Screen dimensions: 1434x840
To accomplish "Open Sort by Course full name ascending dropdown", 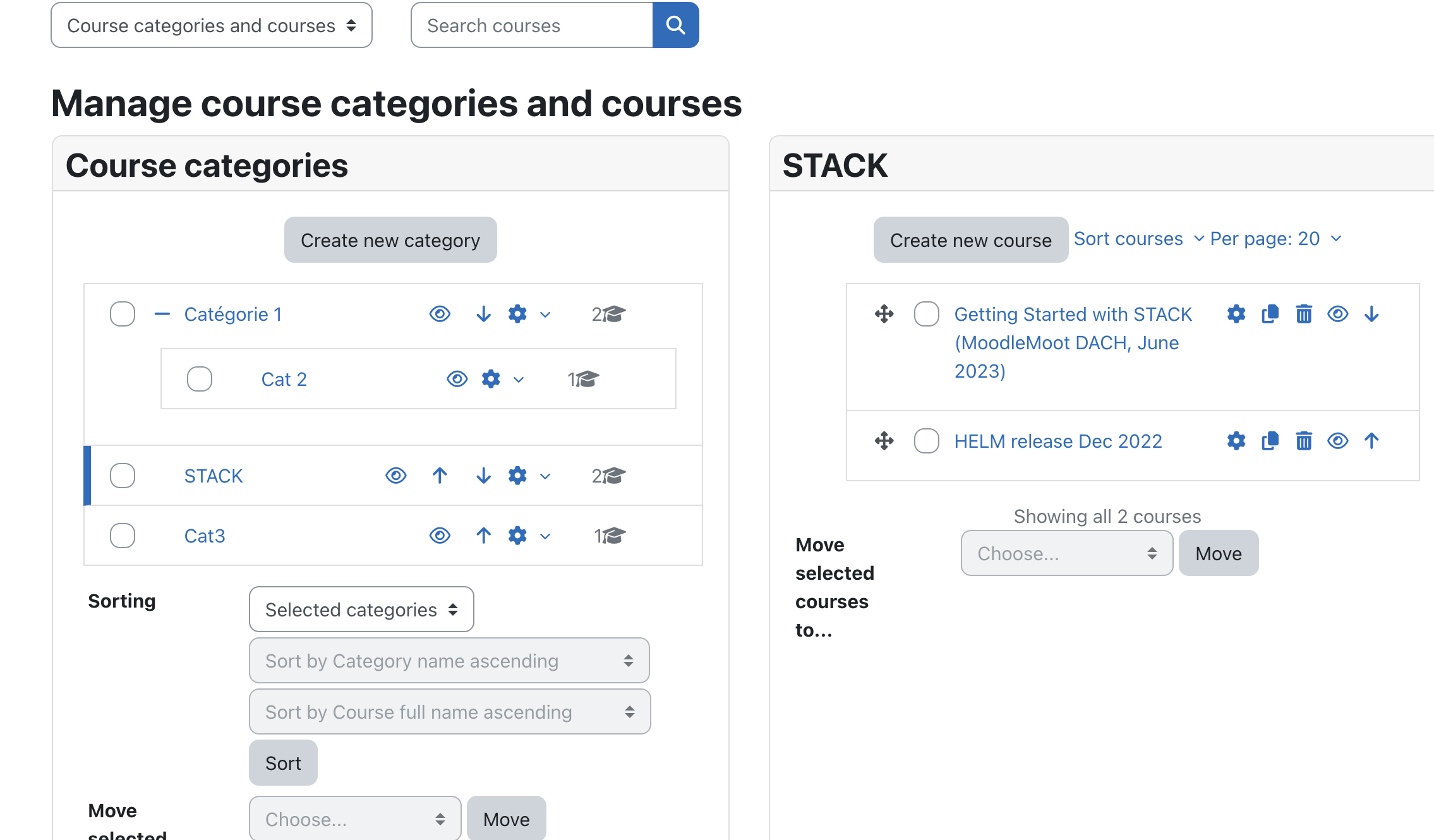I will [450, 712].
